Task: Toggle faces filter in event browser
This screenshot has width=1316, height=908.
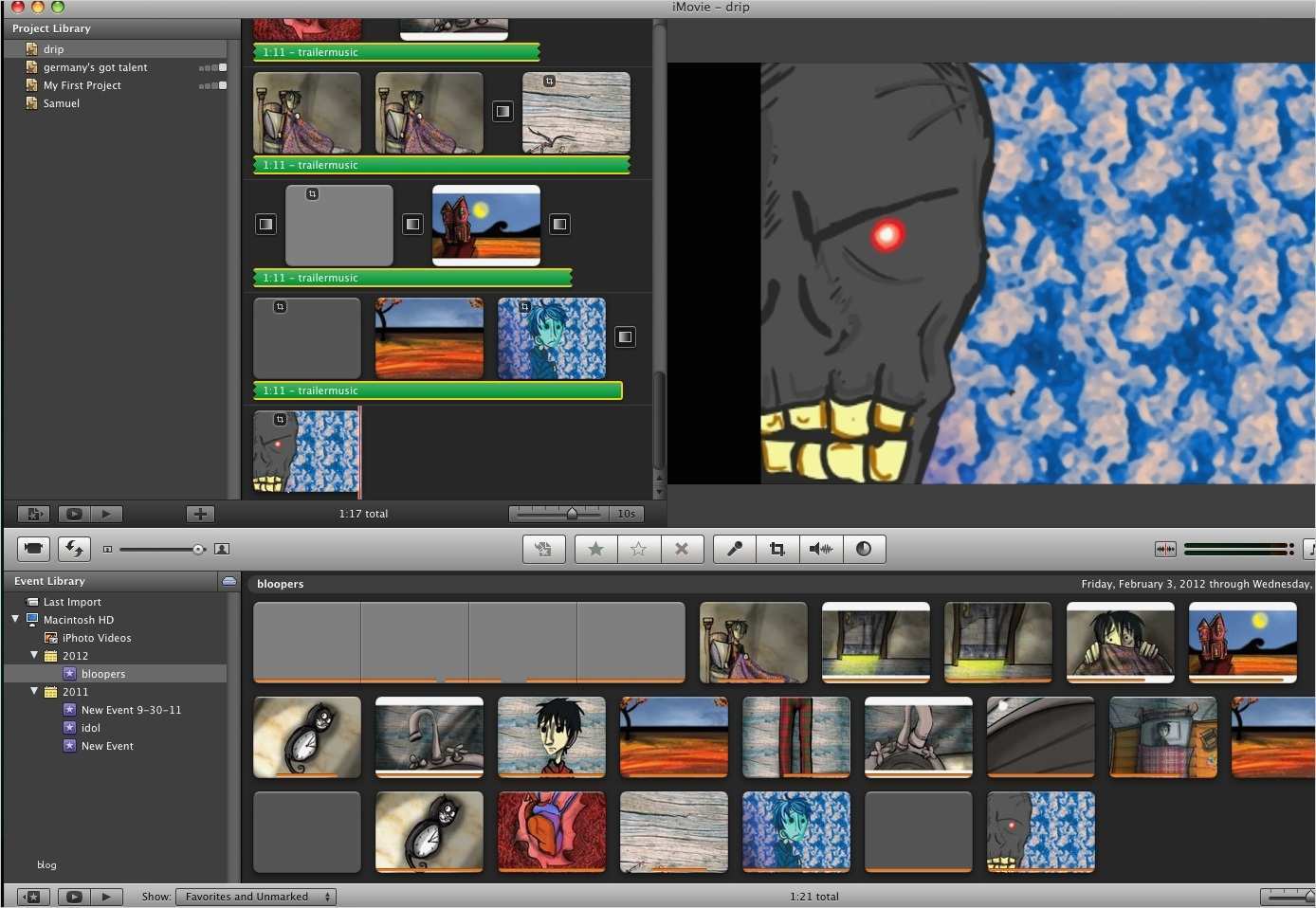Action: click(222, 548)
